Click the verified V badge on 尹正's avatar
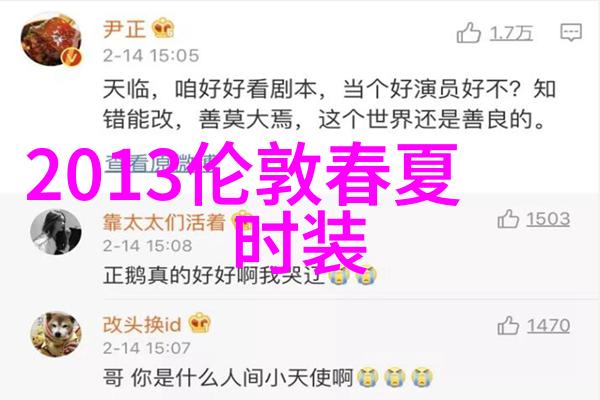The width and height of the screenshot is (600, 400). 72,57
